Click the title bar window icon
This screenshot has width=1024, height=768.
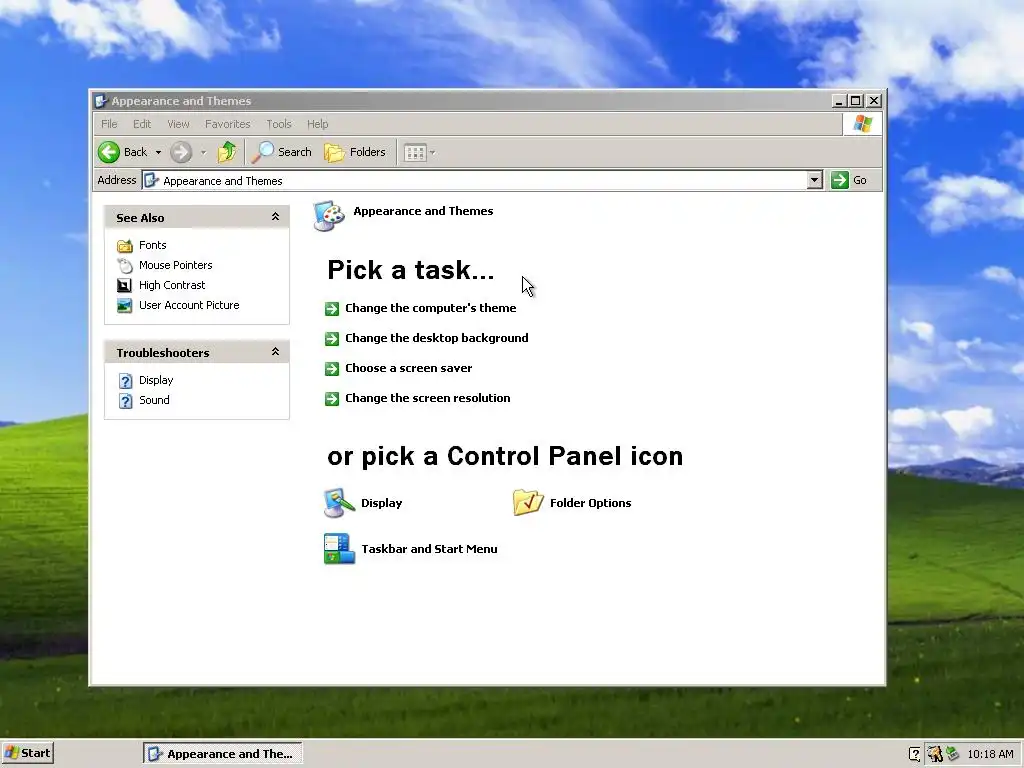101,101
